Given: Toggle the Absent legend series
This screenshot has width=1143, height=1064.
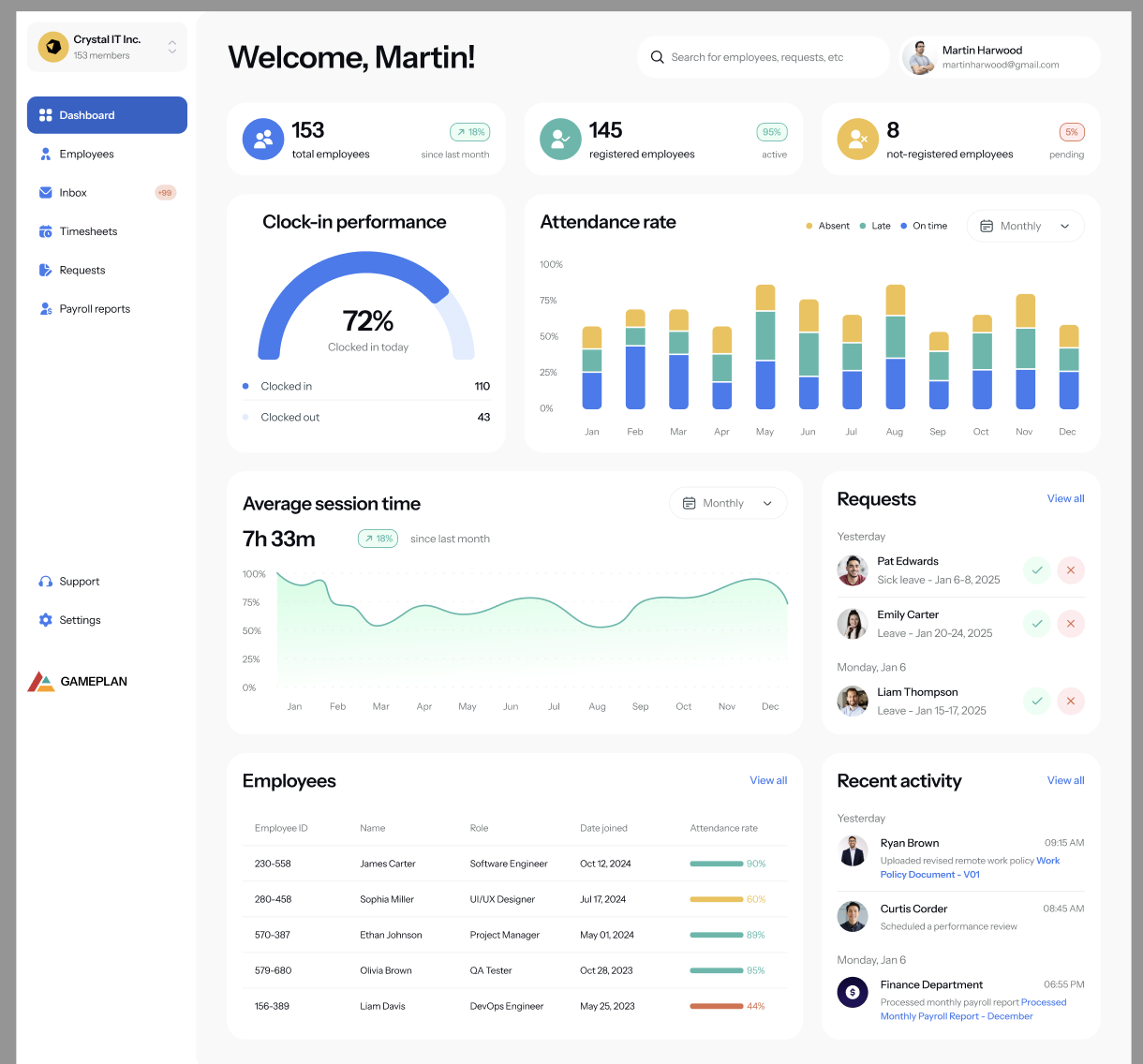Looking at the screenshot, I should click(827, 226).
